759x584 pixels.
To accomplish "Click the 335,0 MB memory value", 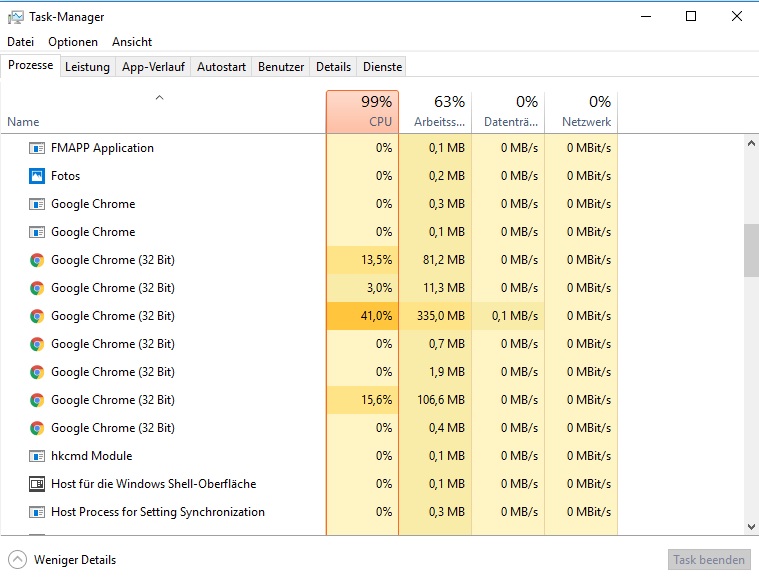I will [x=441, y=316].
